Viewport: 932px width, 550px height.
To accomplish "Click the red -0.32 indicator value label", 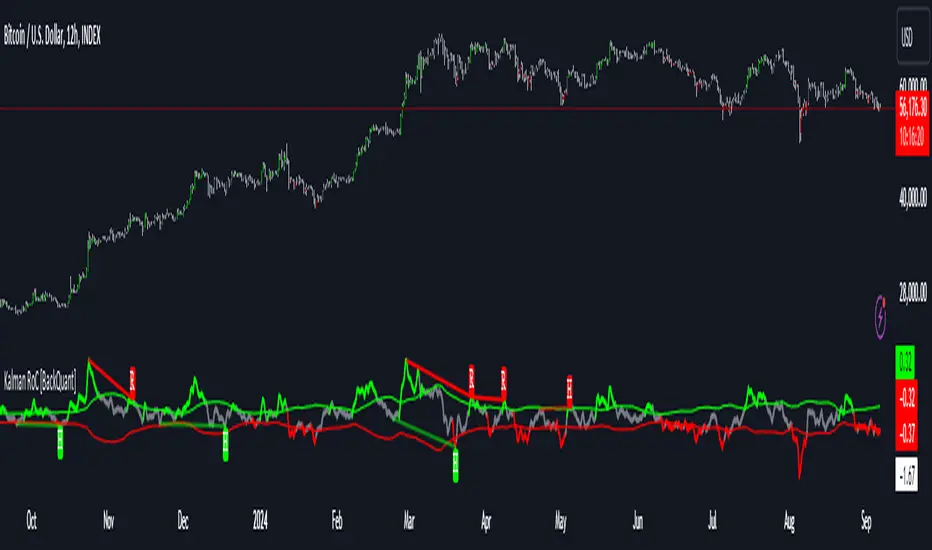I will [906, 397].
